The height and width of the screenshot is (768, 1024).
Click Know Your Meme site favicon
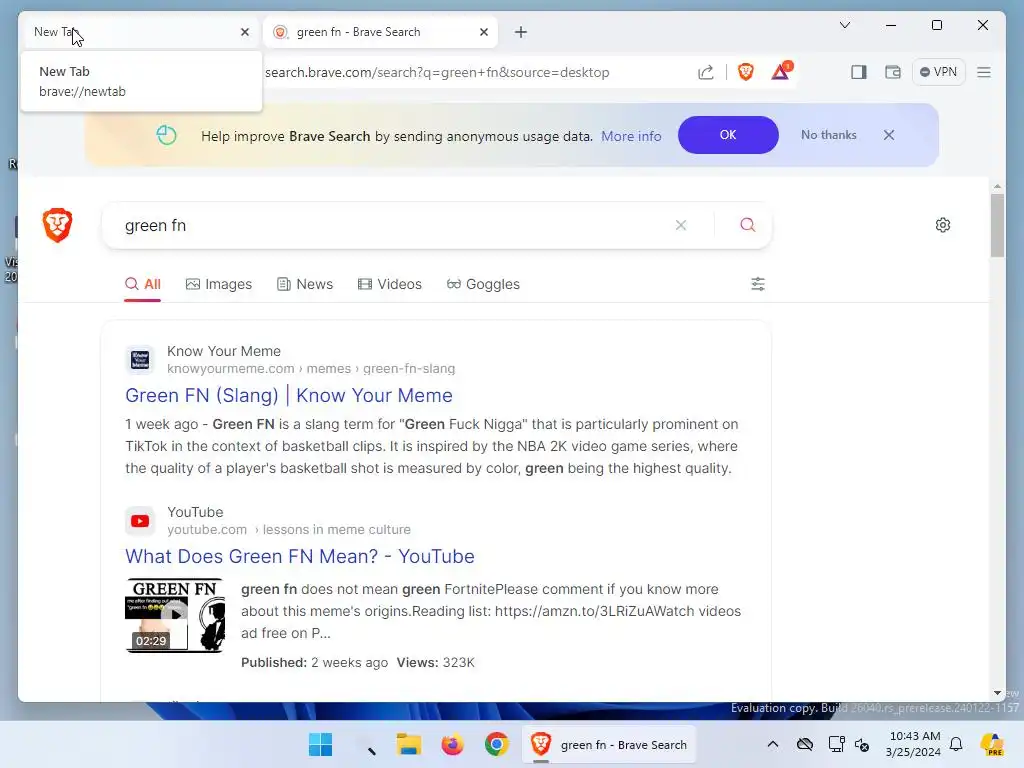pyautogui.click(x=140, y=360)
